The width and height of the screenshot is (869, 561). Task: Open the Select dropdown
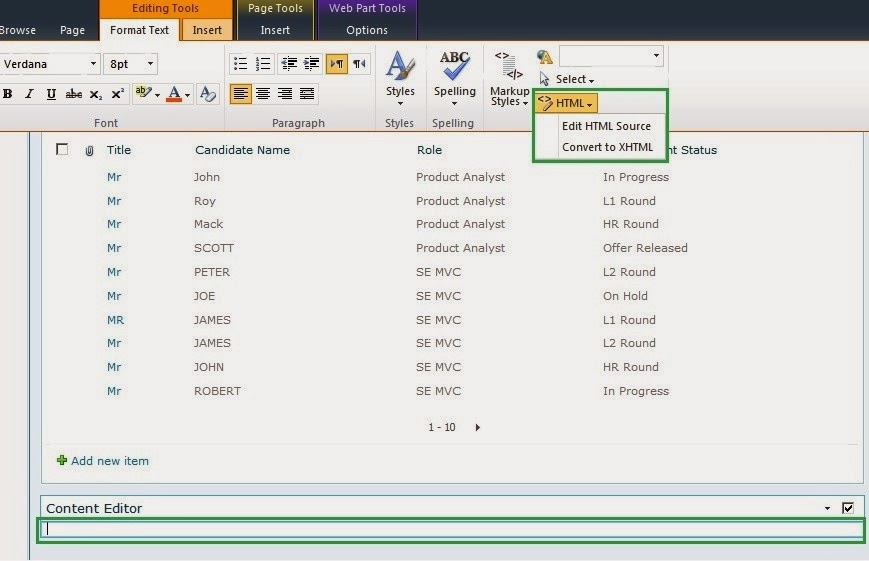pyautogui.click(x=566, y=79)
